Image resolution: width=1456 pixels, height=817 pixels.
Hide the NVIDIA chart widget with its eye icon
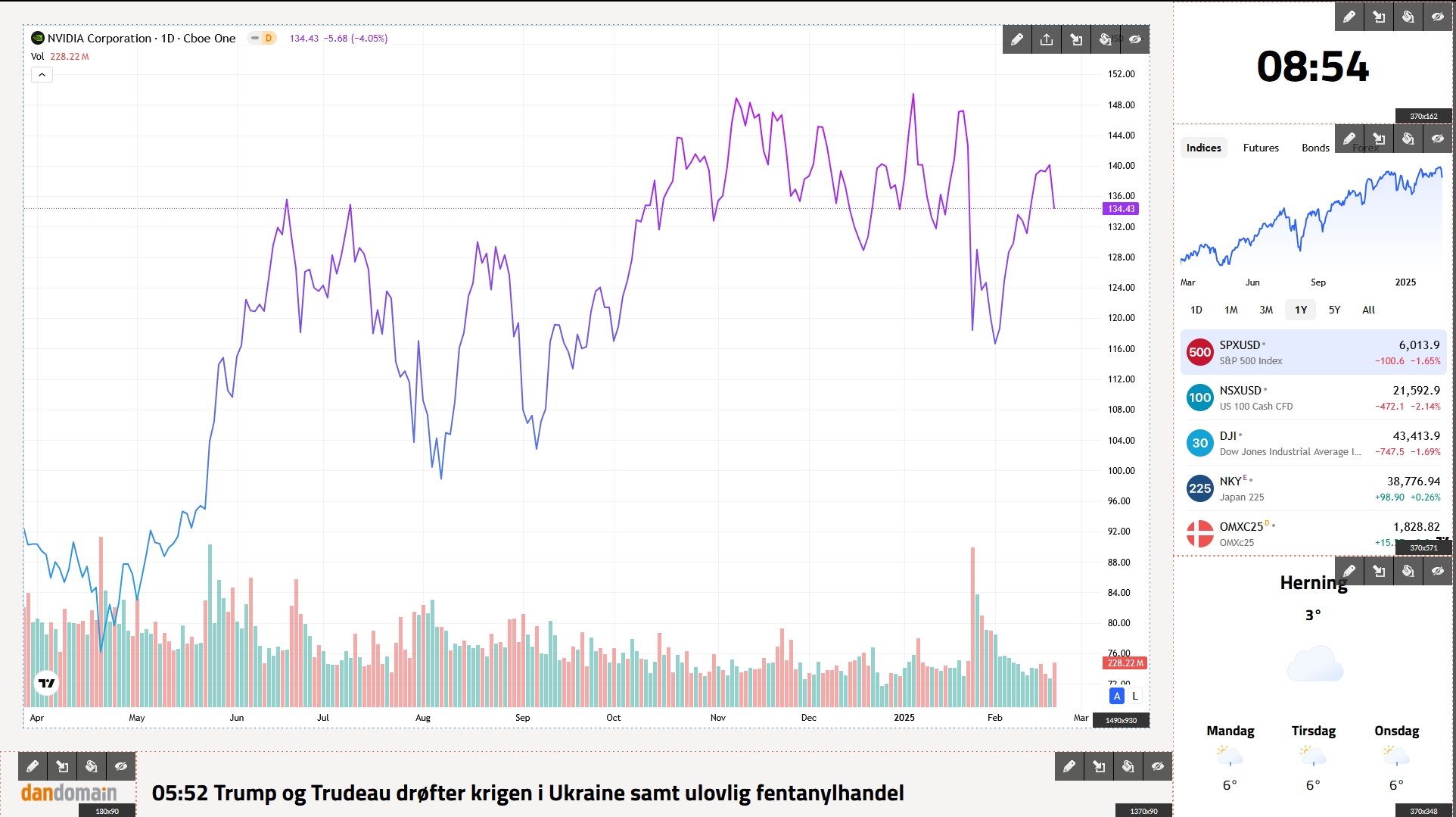pyautogui.click(x=1135, y=39)
